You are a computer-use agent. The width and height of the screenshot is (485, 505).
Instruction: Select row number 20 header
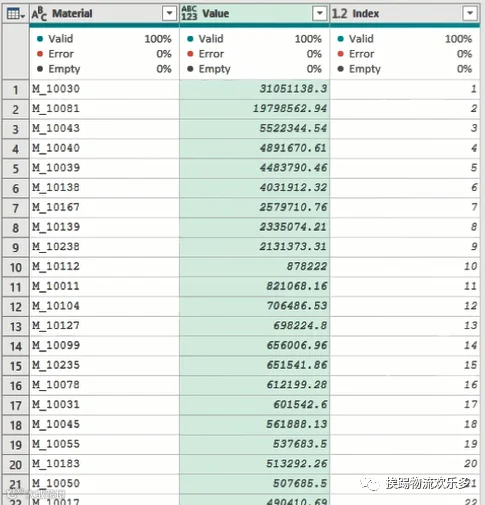tap(16, 464)
